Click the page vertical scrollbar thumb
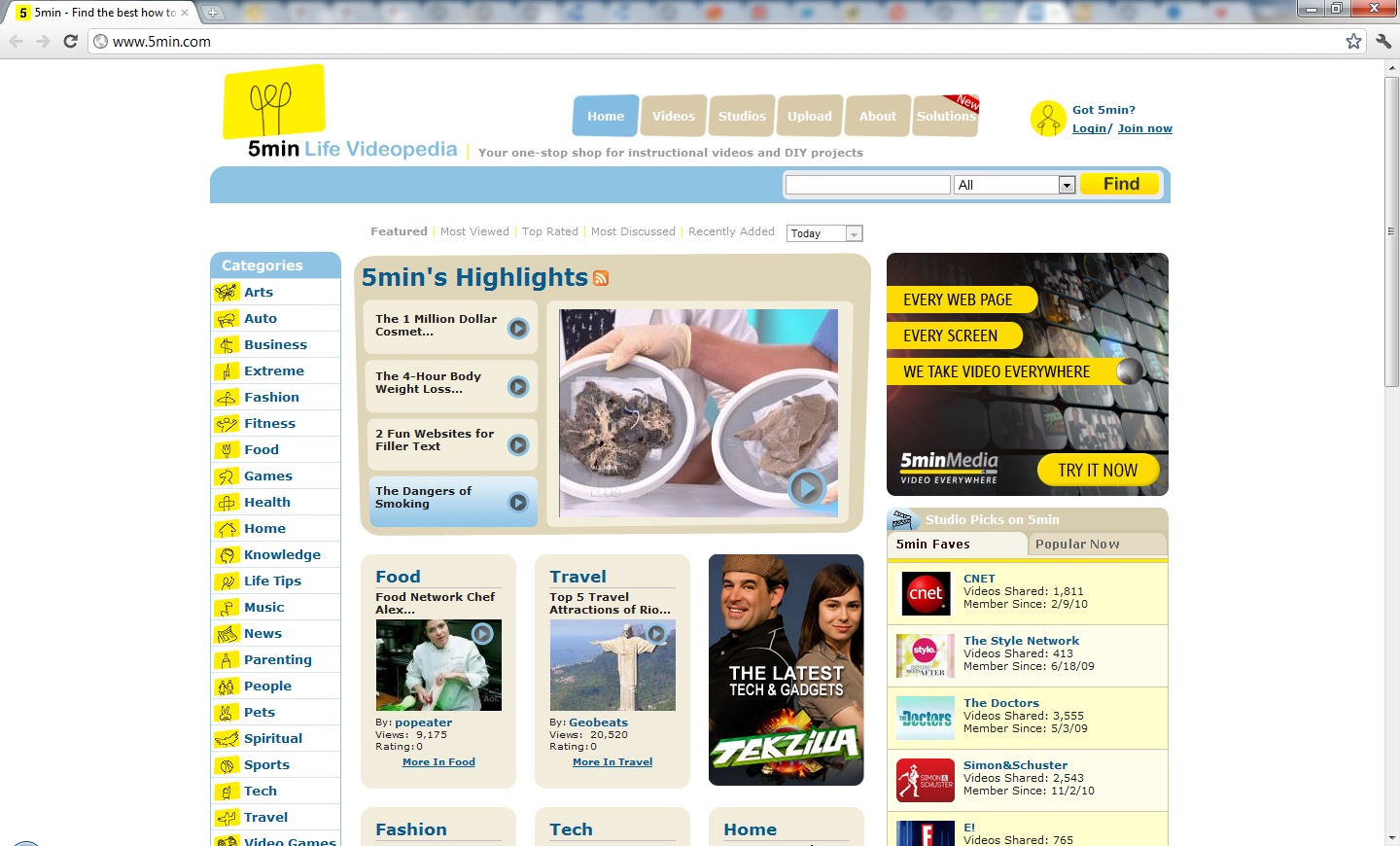This screenshot has width=1400, height=846. (x=1391, y=231)
